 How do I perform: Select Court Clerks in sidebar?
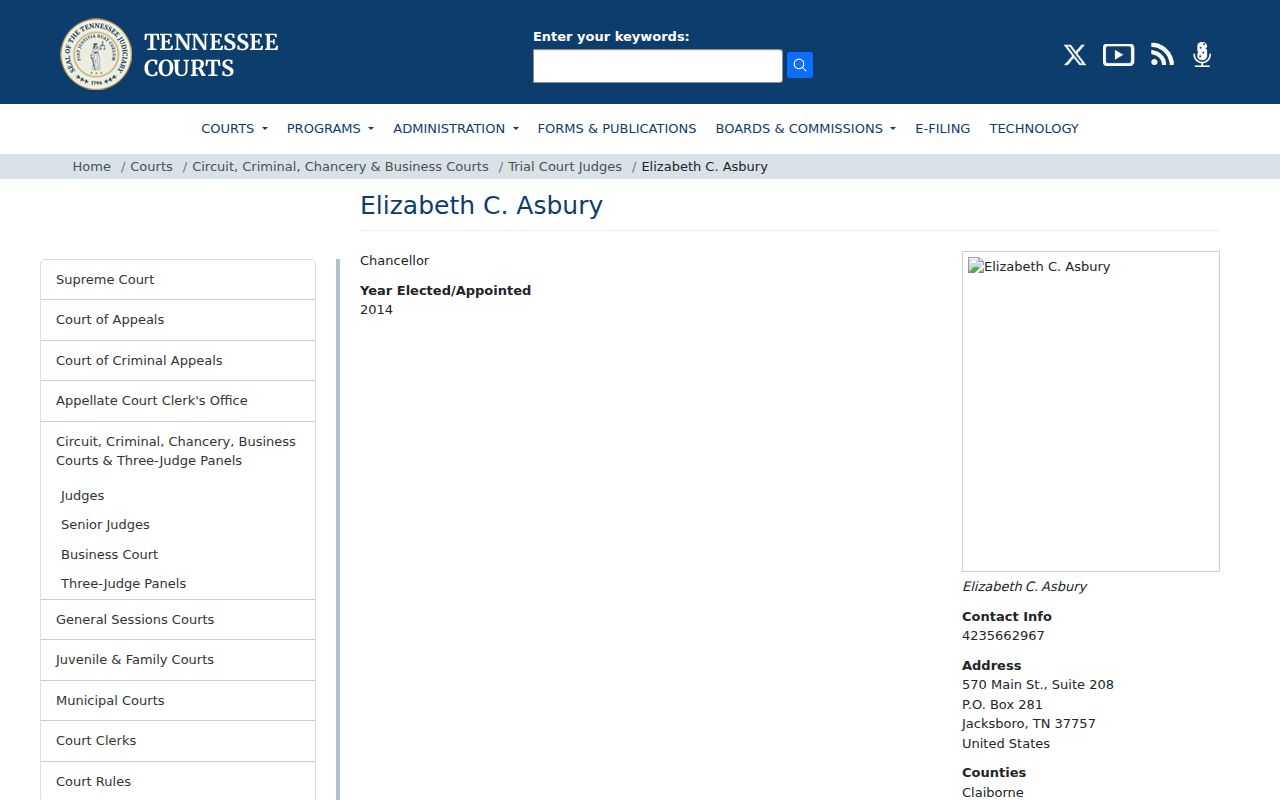[178, 741]
